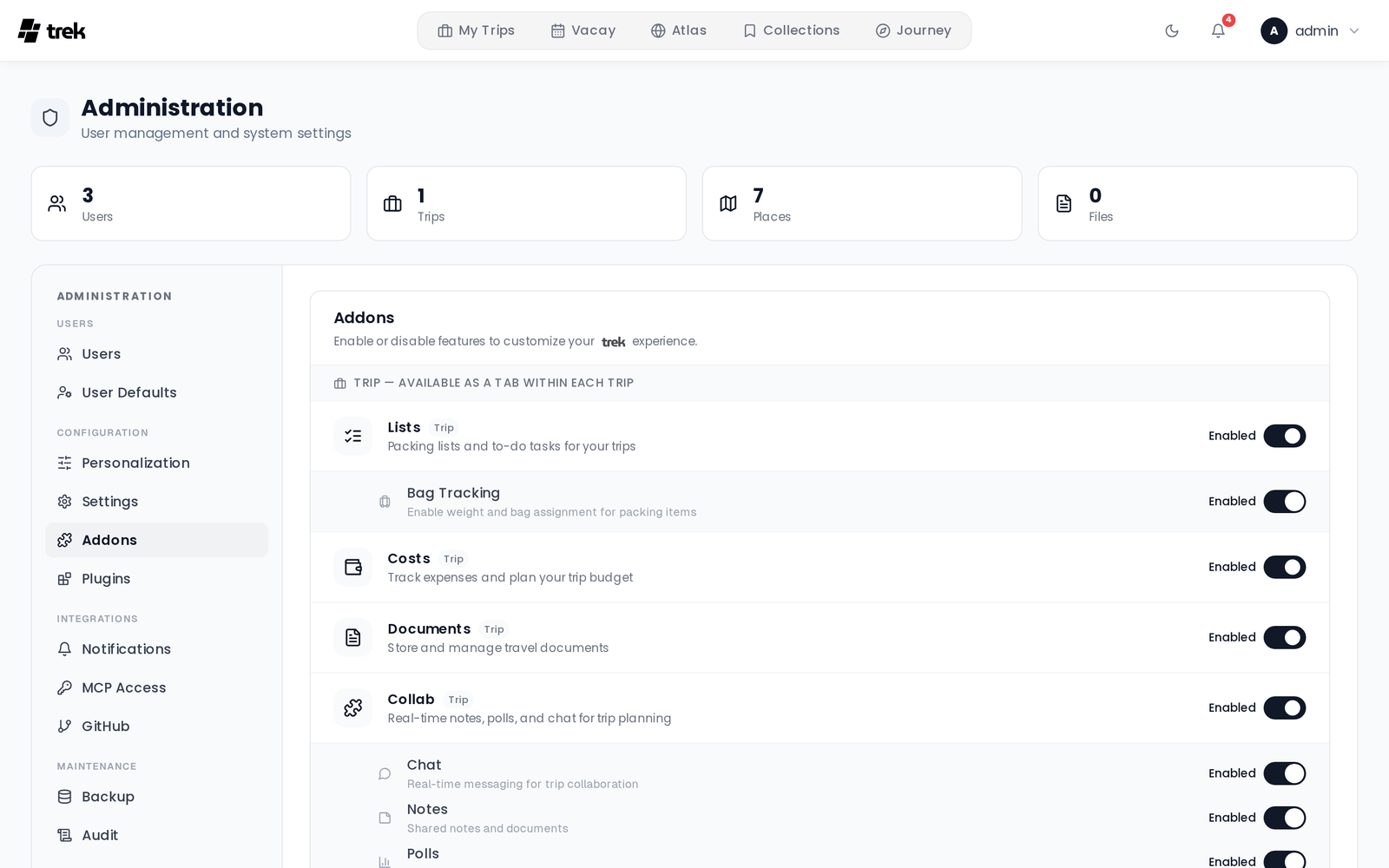The image size is (1389, 868).
Task: Open My Trips navigation tab
Action: pyautogui.click(x=476, y=30)
